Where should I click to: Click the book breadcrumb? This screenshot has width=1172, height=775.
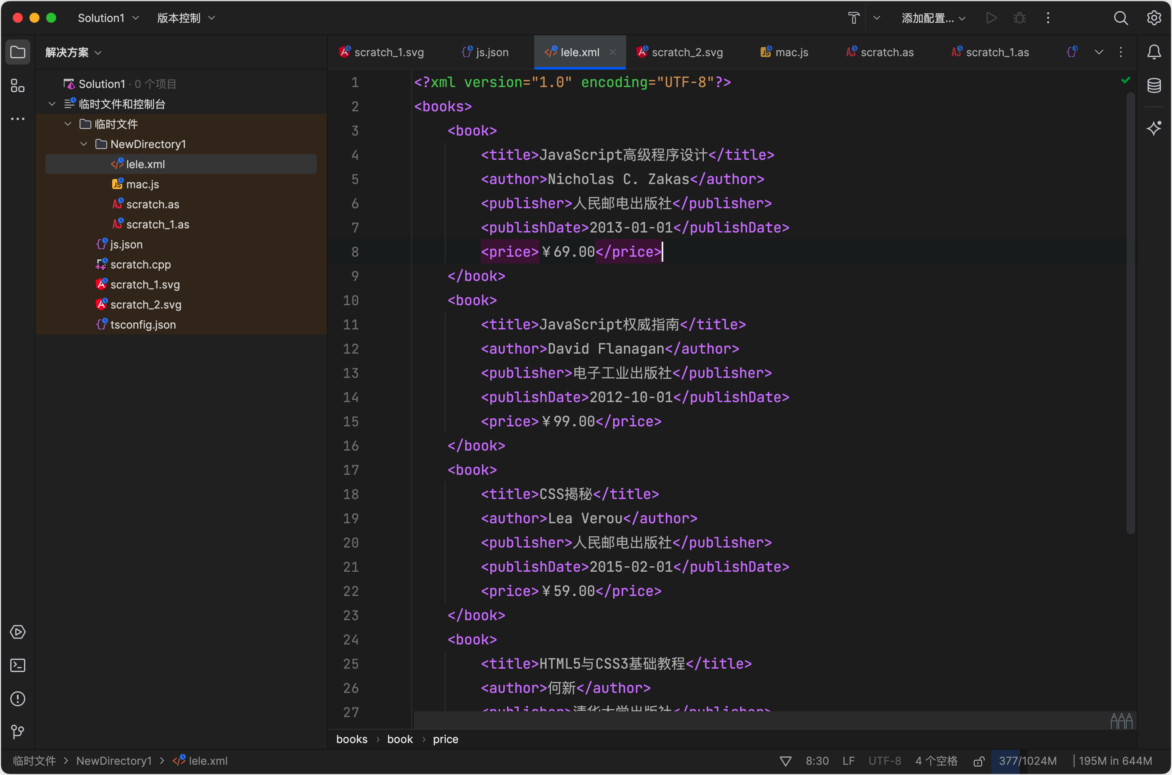click(x=400, y=740)
